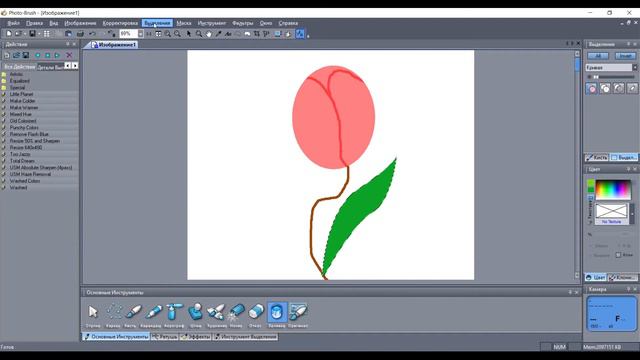This screenshot has height=360, width=640.
Task: Open the zoom percentage dropdown arrow
Action: coord(140,34)
